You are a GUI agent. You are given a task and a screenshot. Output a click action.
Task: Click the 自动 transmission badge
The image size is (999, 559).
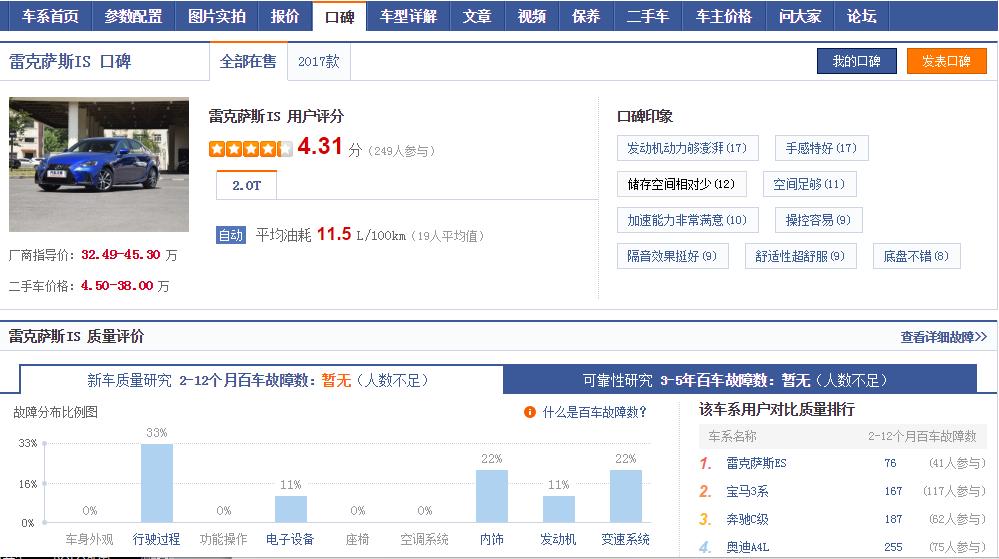[231, 235]
